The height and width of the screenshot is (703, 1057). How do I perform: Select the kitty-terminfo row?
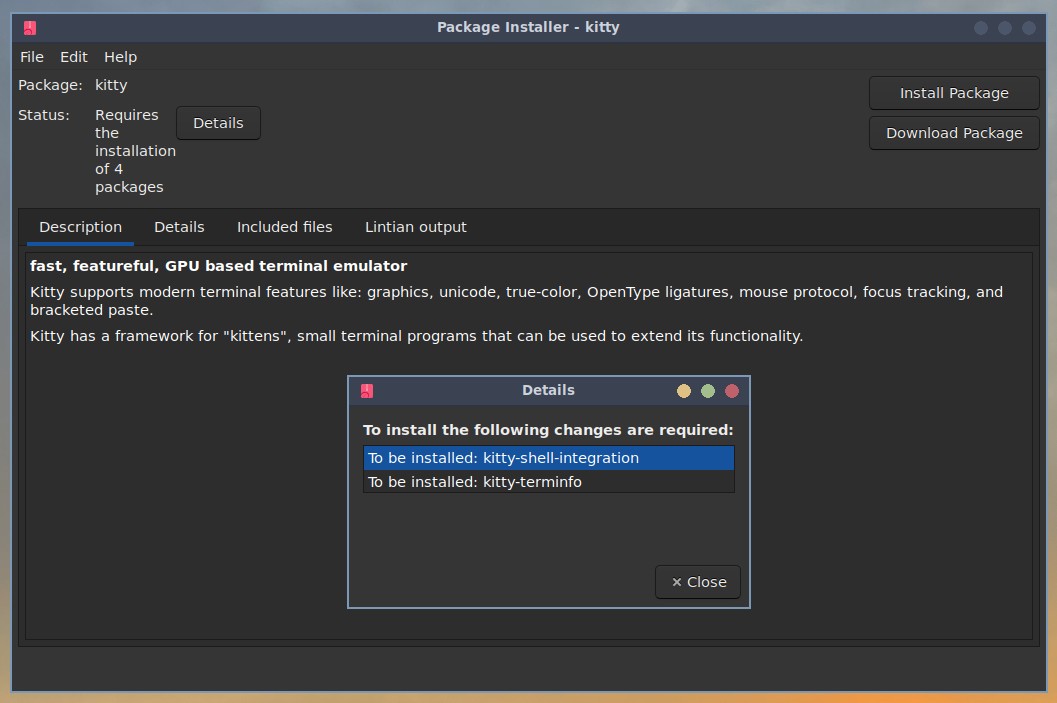pos(549,482)
